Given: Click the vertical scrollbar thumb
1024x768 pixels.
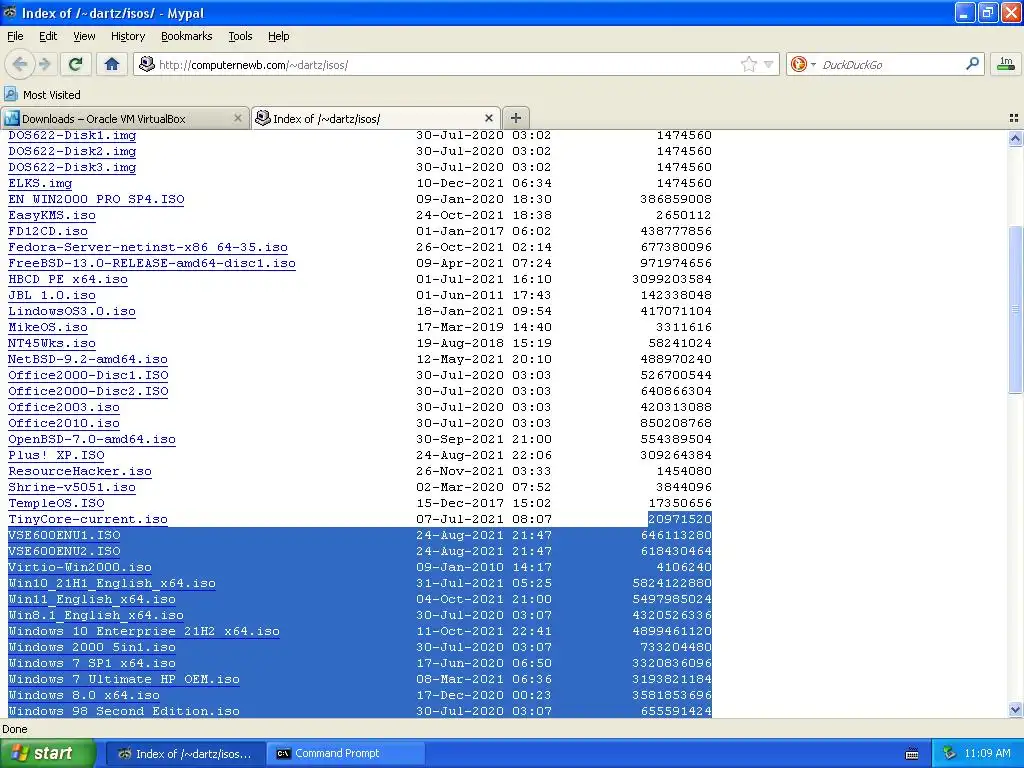Looking at the screenshot, I should pyautogui.click(x=1015, y=309).
